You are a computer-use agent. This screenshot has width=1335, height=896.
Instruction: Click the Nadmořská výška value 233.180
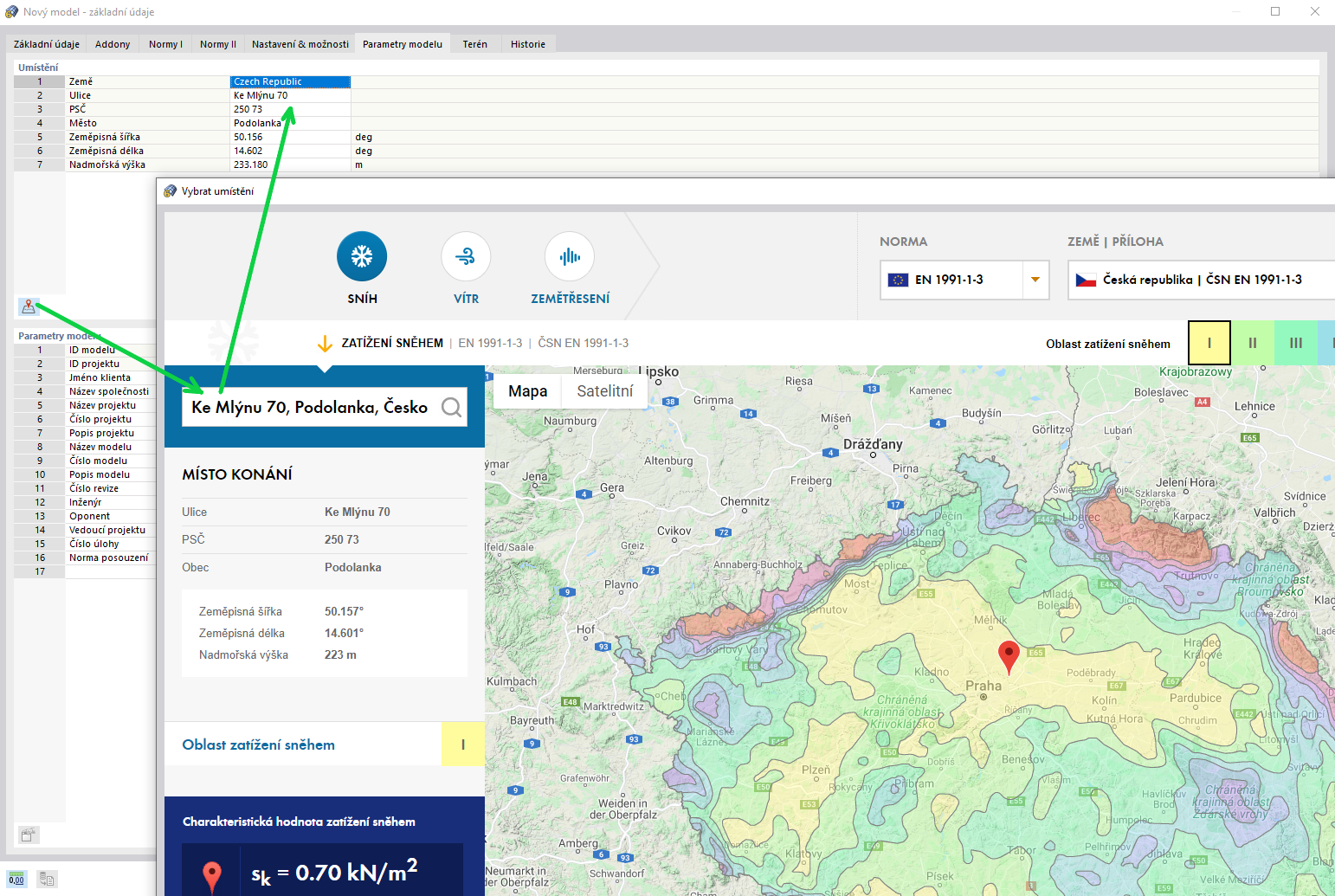290,164
